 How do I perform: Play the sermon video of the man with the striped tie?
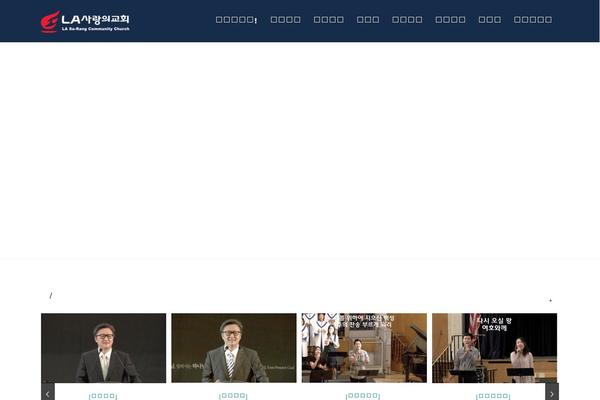[234, 348]
